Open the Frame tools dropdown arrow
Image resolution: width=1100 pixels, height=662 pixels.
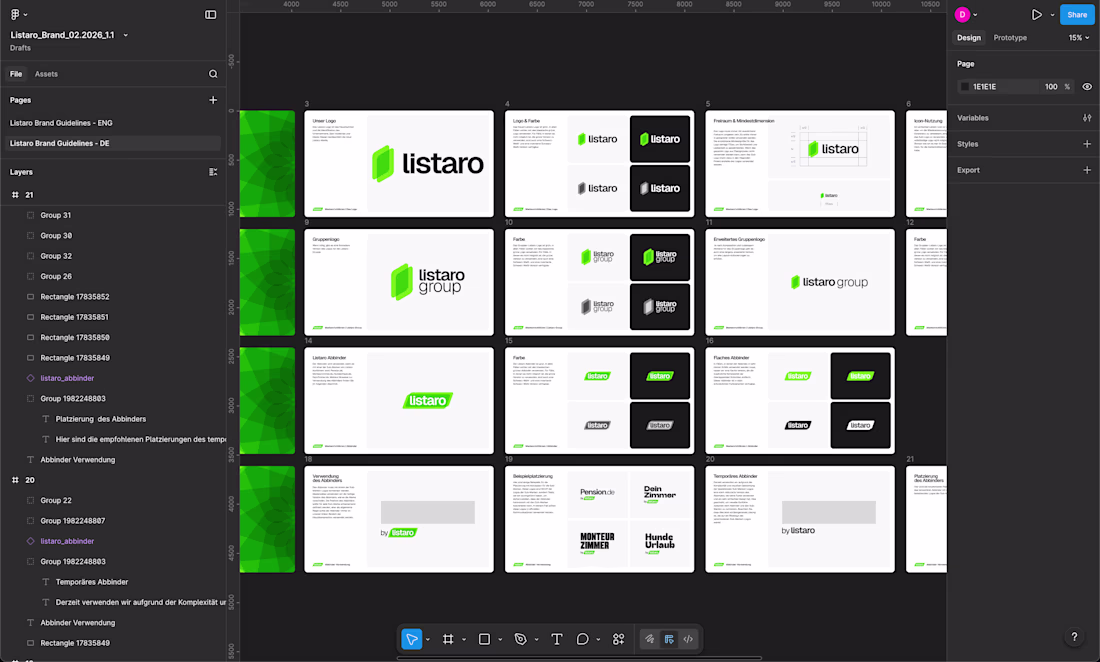pyautogui.click(x=464, y=640)
